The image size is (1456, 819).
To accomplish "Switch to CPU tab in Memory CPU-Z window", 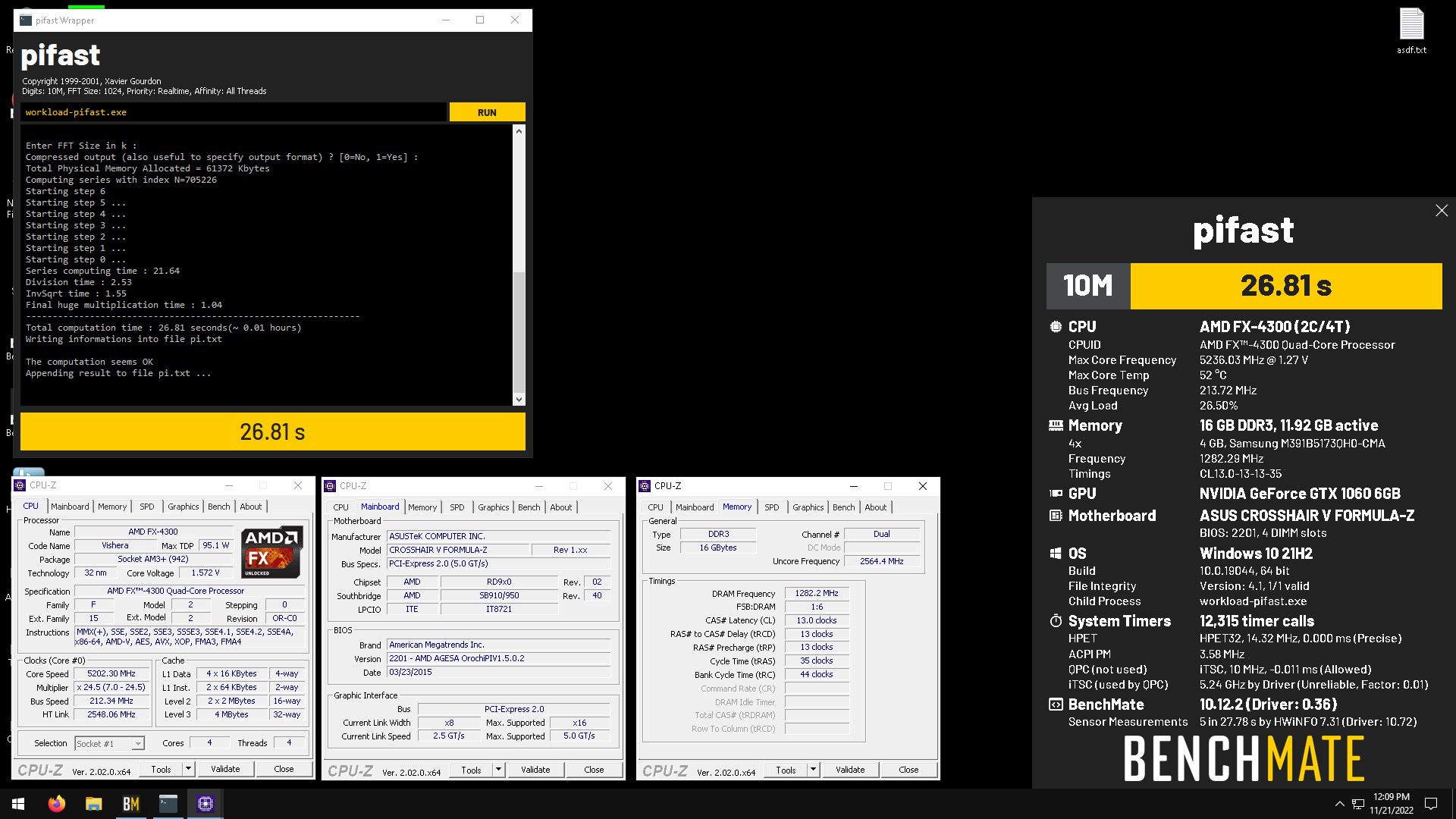I will [656, 507].
